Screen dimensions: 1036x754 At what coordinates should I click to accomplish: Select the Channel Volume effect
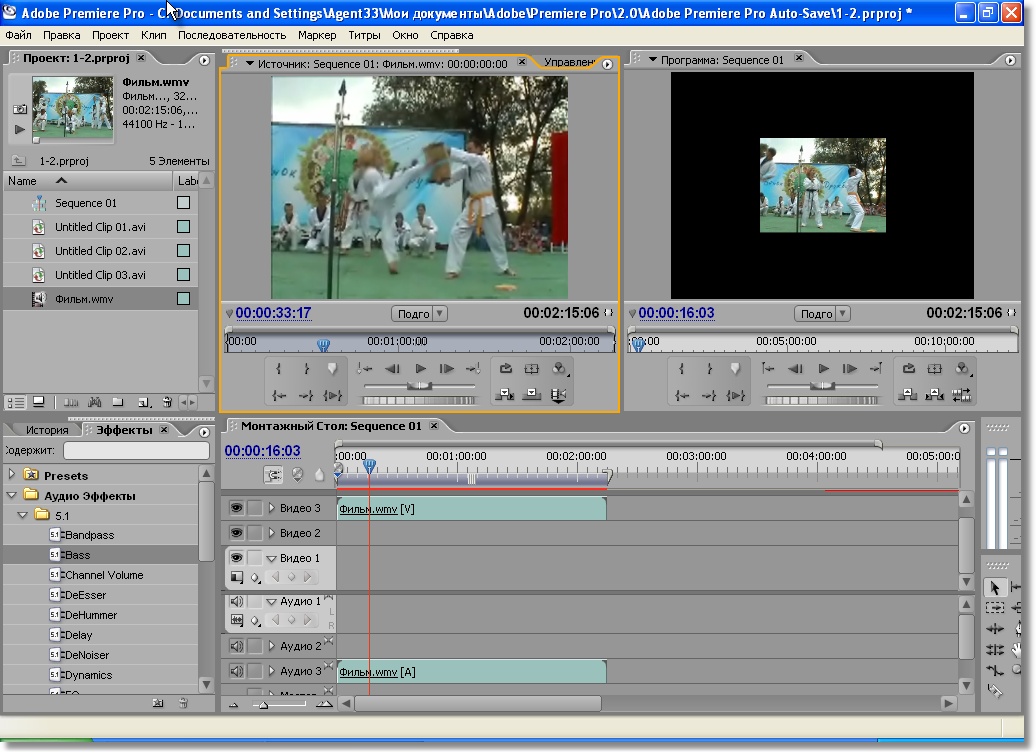pos(104,575)
